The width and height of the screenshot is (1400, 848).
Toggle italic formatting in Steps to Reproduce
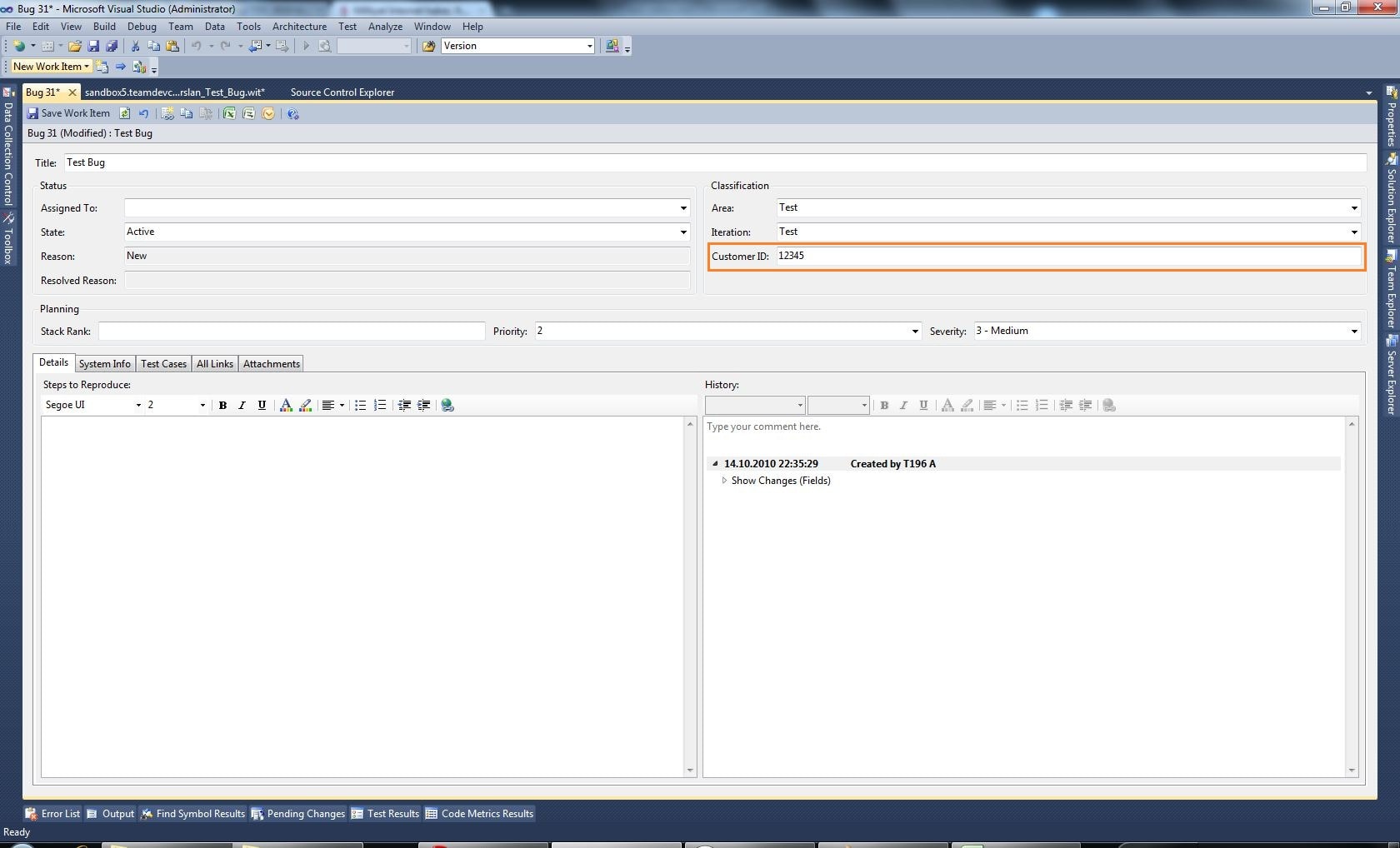pyautogui.click(x=242, y=406)
